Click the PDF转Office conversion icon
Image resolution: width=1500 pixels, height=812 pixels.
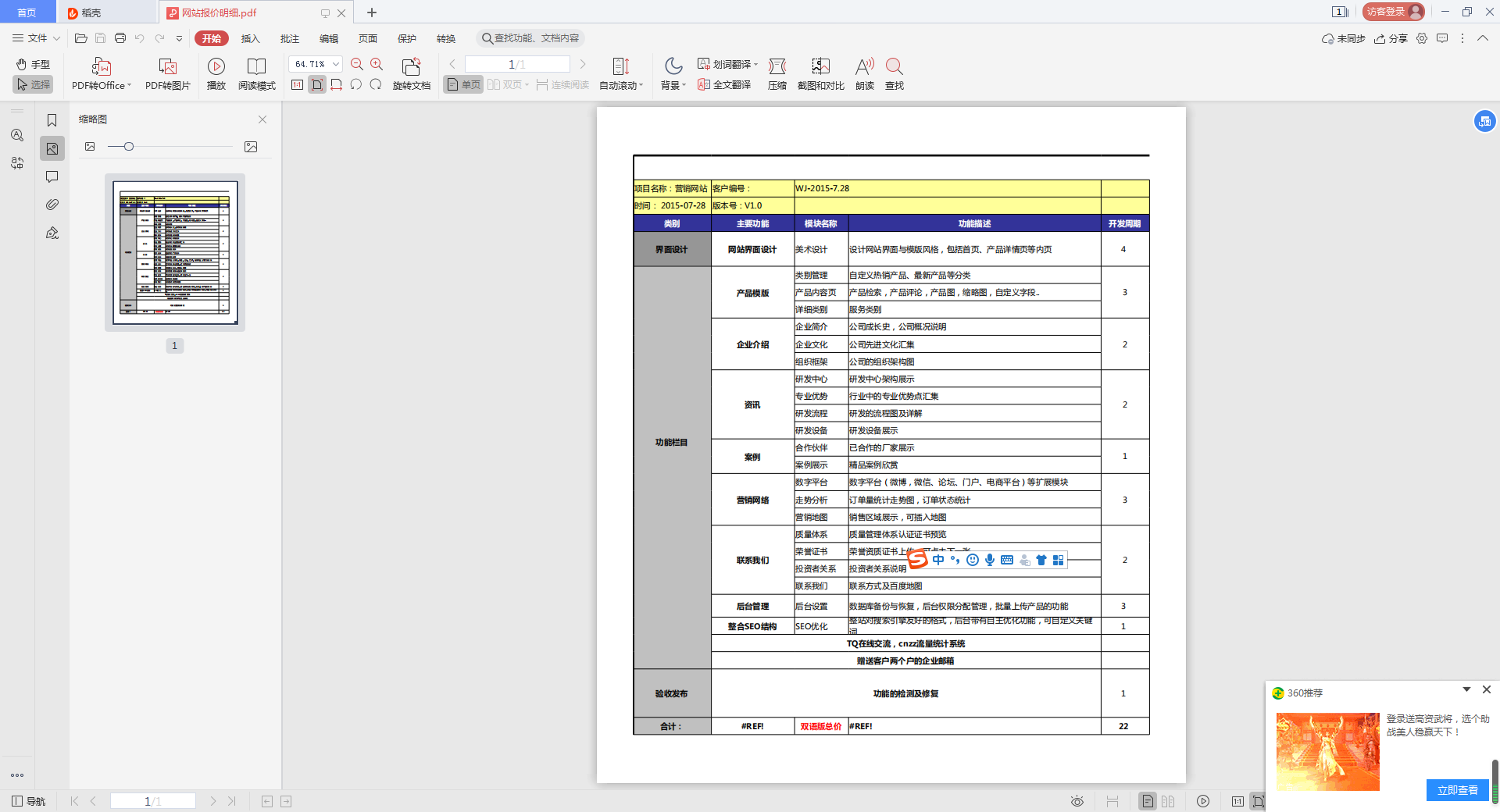click(101, 67)
